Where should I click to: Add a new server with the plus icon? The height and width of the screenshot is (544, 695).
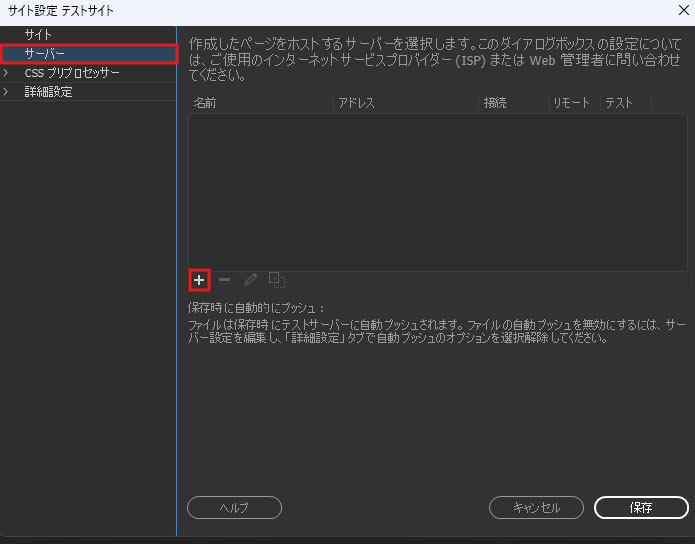coord(199,280)
